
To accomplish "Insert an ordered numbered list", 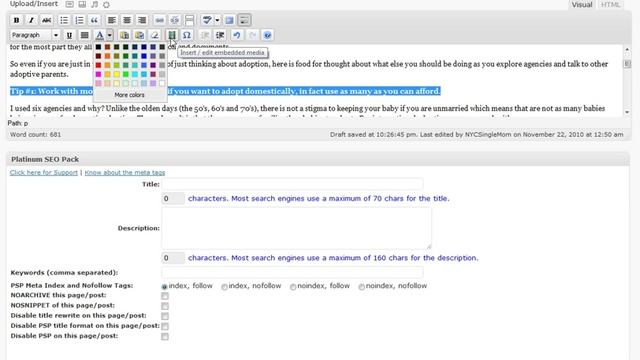I will [79, 20].
